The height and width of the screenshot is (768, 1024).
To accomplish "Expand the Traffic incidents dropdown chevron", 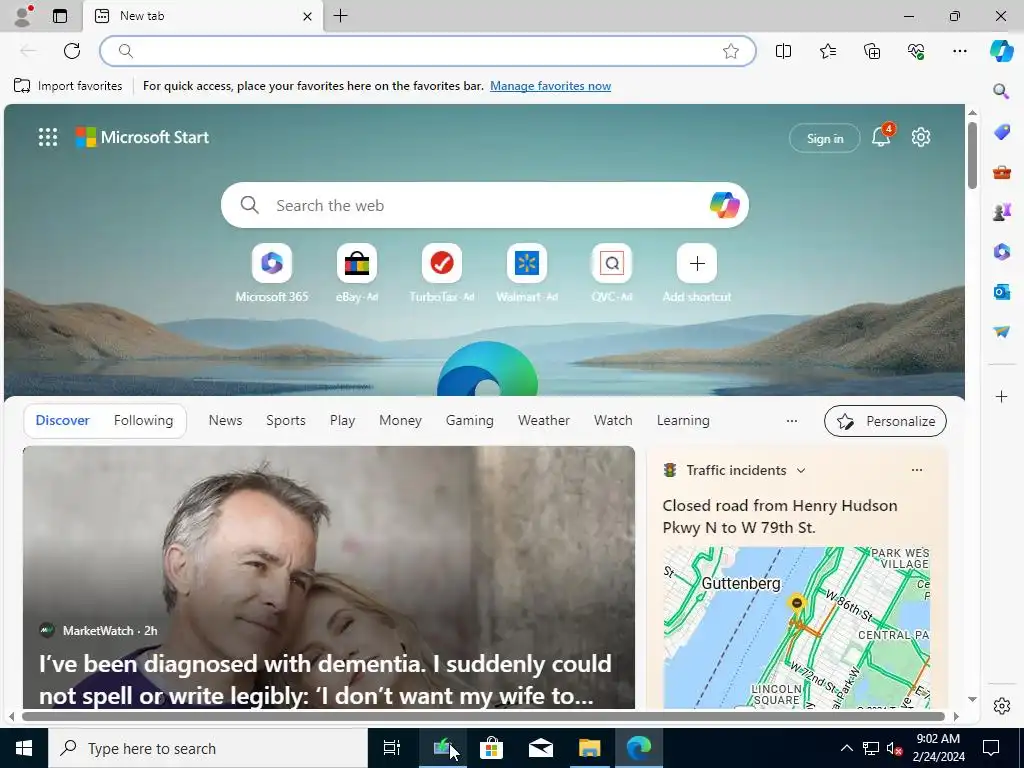I will click(801, 470).
